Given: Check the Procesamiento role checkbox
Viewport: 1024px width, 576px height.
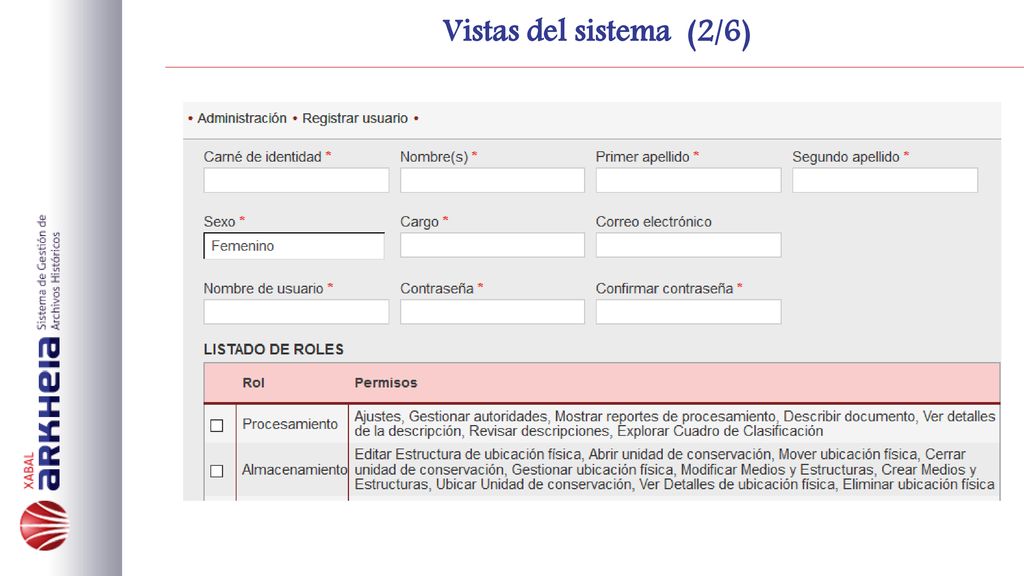Looking at the screenshot, I should (217, 425).
